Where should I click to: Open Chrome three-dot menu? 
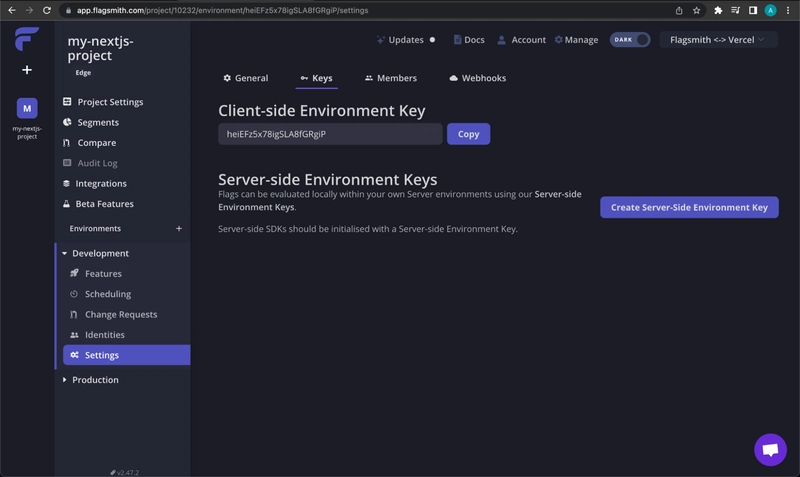pos(788,10)
